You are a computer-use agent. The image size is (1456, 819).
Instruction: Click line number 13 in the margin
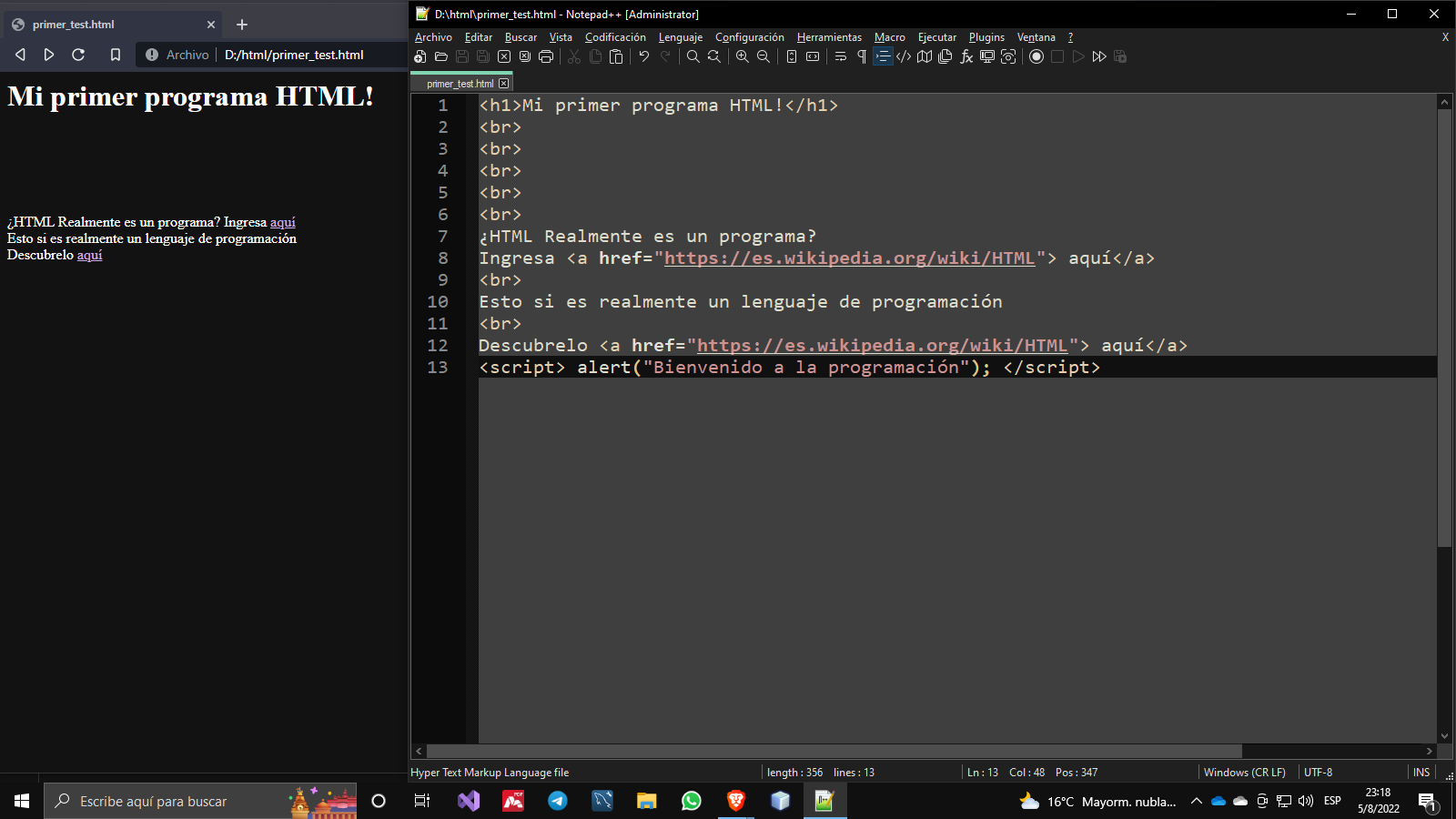pyautogui.click(x=438, y=368)
